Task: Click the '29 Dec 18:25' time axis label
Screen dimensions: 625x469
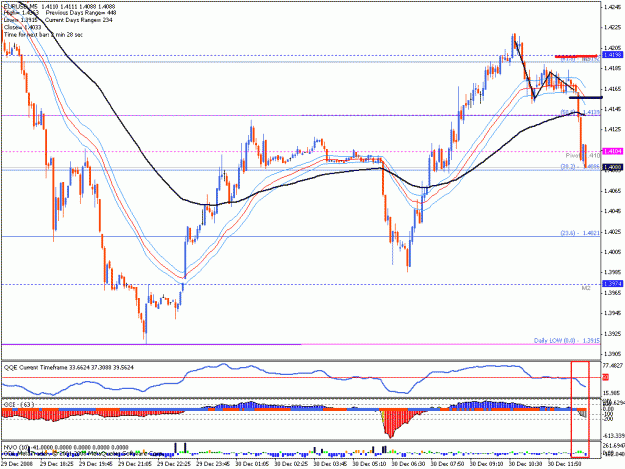Action: tap(57, 464)
